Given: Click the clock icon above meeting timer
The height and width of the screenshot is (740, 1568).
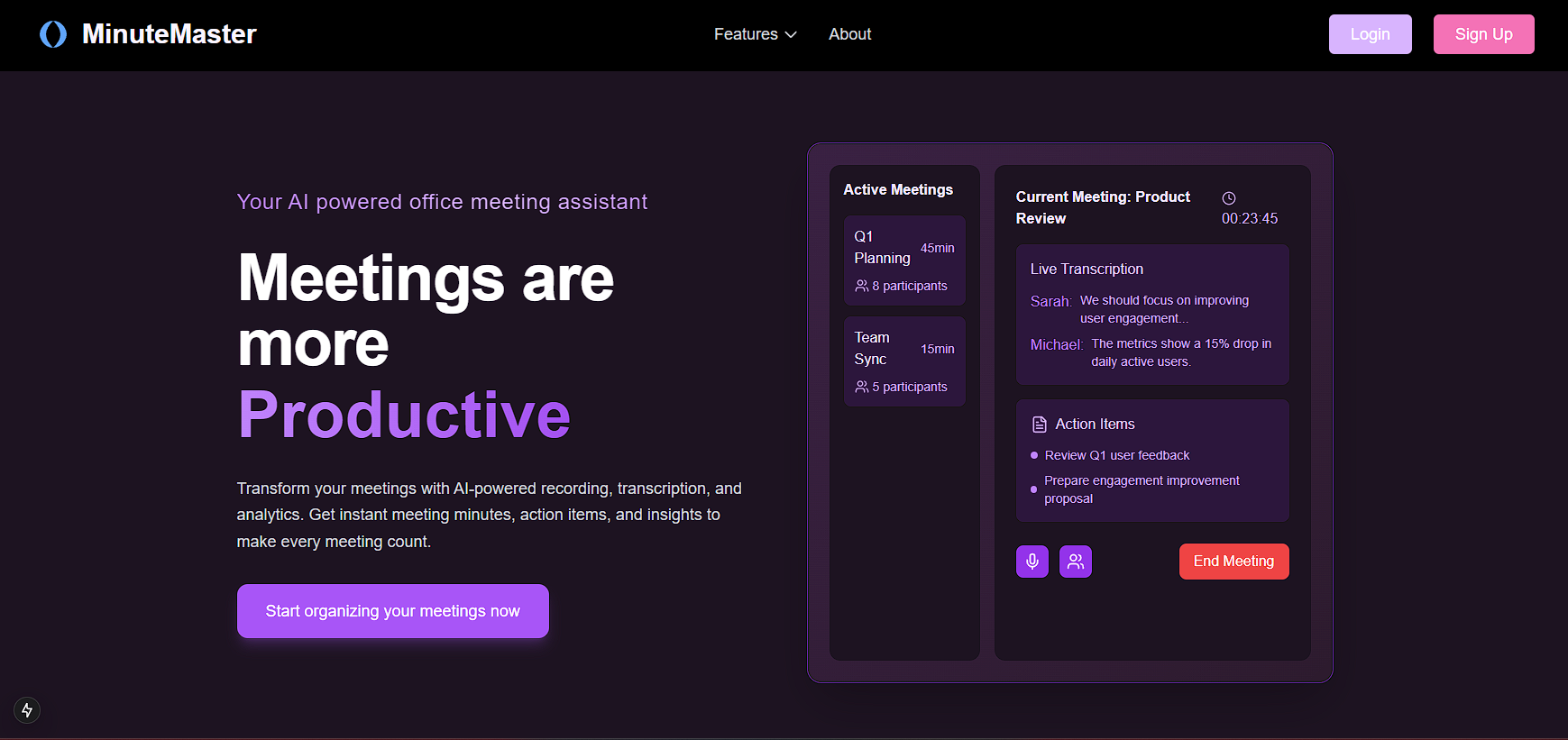Looking at the screenshot, I should pyautogui.click(x=1229, y=198).
